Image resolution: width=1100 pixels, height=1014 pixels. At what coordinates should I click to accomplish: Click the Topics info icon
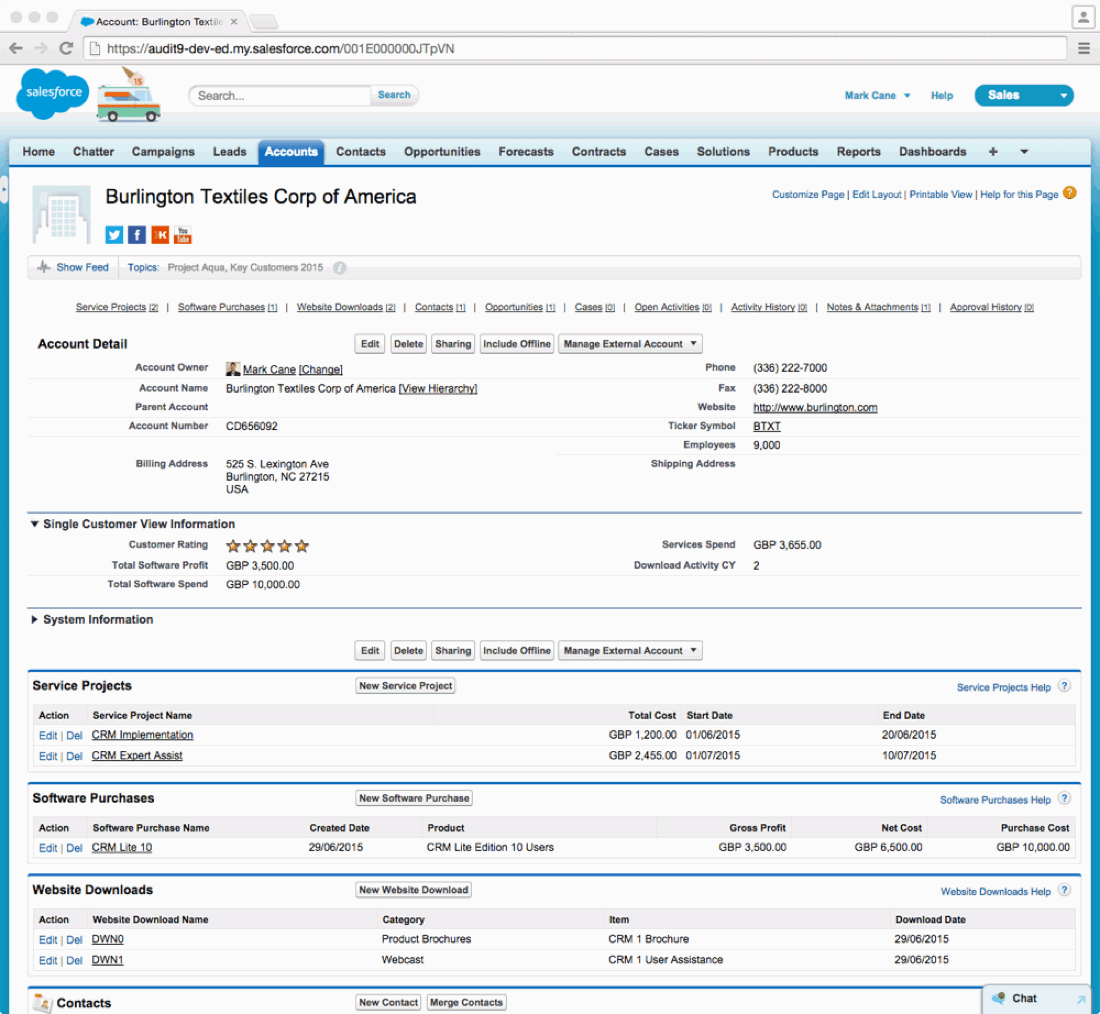pyautogui.click(x=340, y=268)
